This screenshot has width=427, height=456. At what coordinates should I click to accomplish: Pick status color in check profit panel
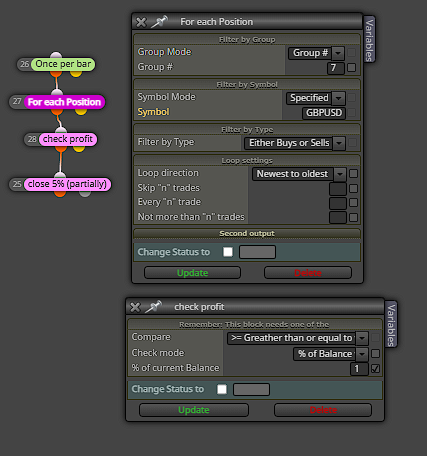[x=251, y=389]
